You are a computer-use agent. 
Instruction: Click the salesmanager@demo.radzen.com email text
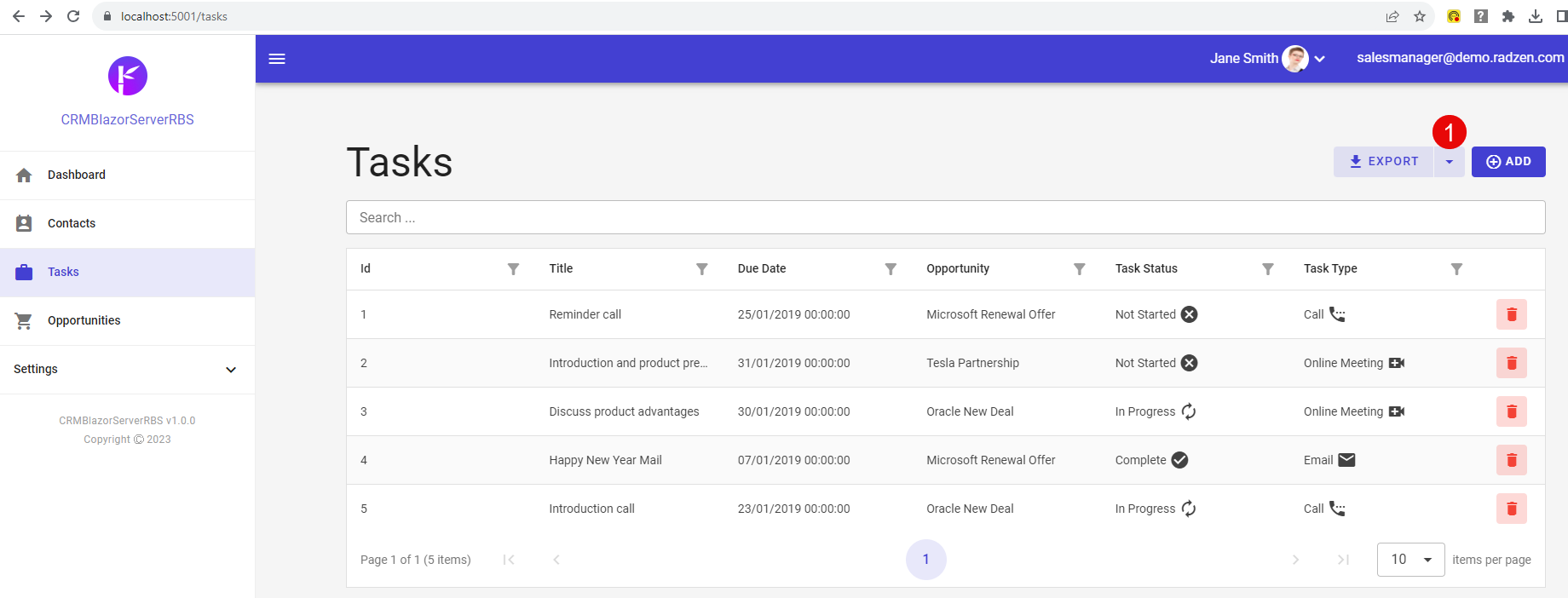click(x=1461, y=58)
